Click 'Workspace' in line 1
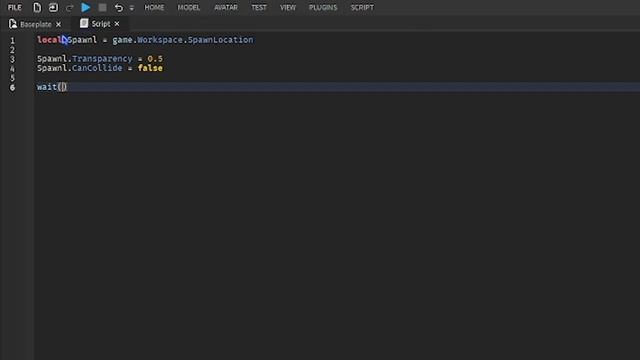Viewport: 640px width, 360px height. pos(160,40)
